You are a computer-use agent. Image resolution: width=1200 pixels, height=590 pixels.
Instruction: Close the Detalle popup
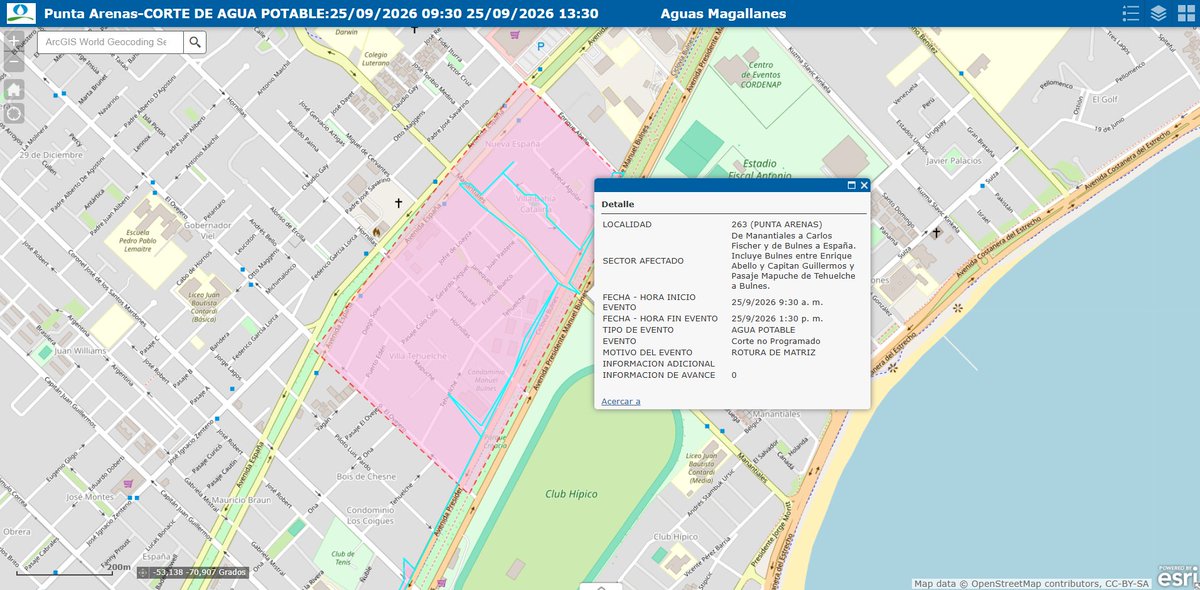point(864,185)
